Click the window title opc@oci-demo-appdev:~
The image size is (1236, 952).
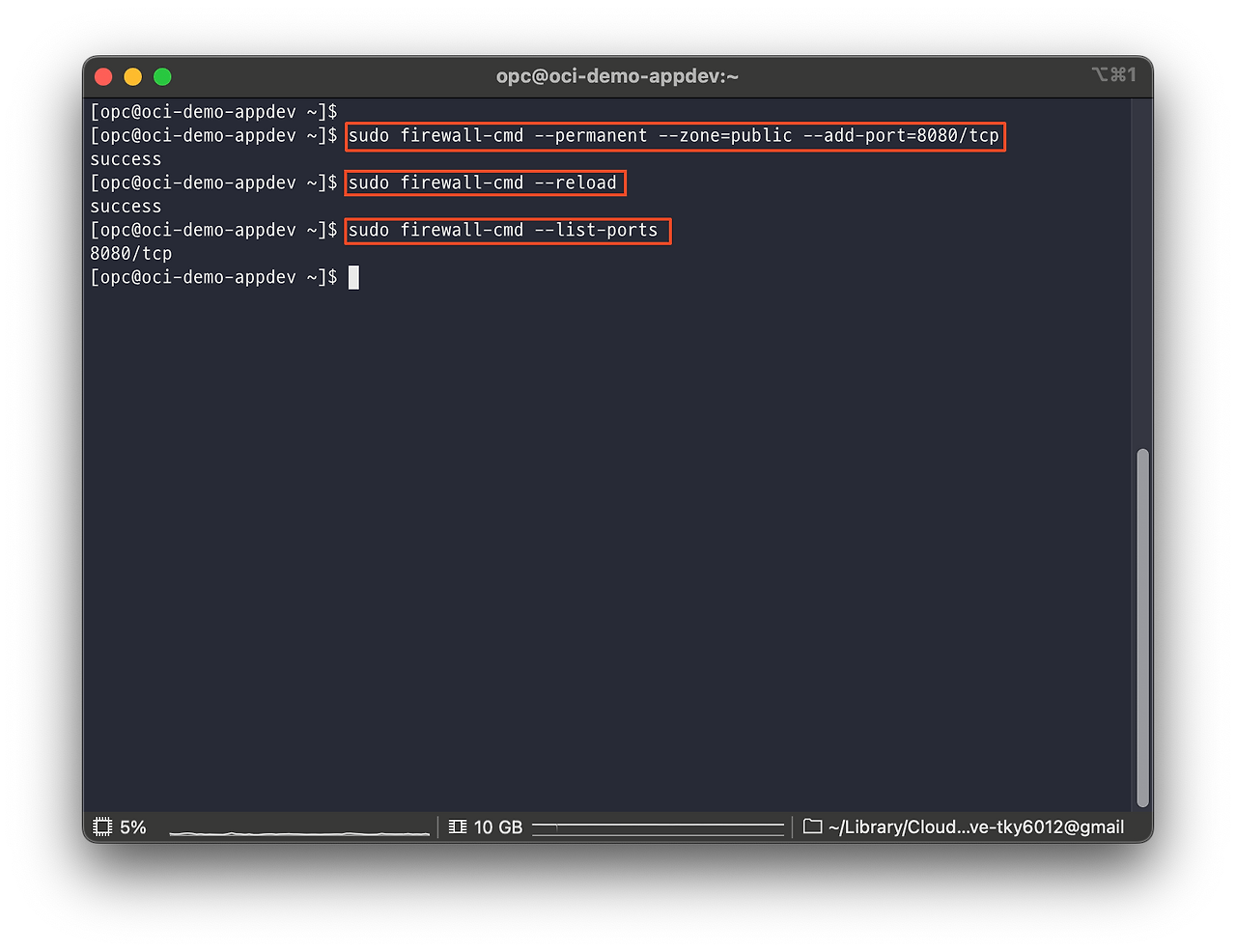[x=617, y=76]
